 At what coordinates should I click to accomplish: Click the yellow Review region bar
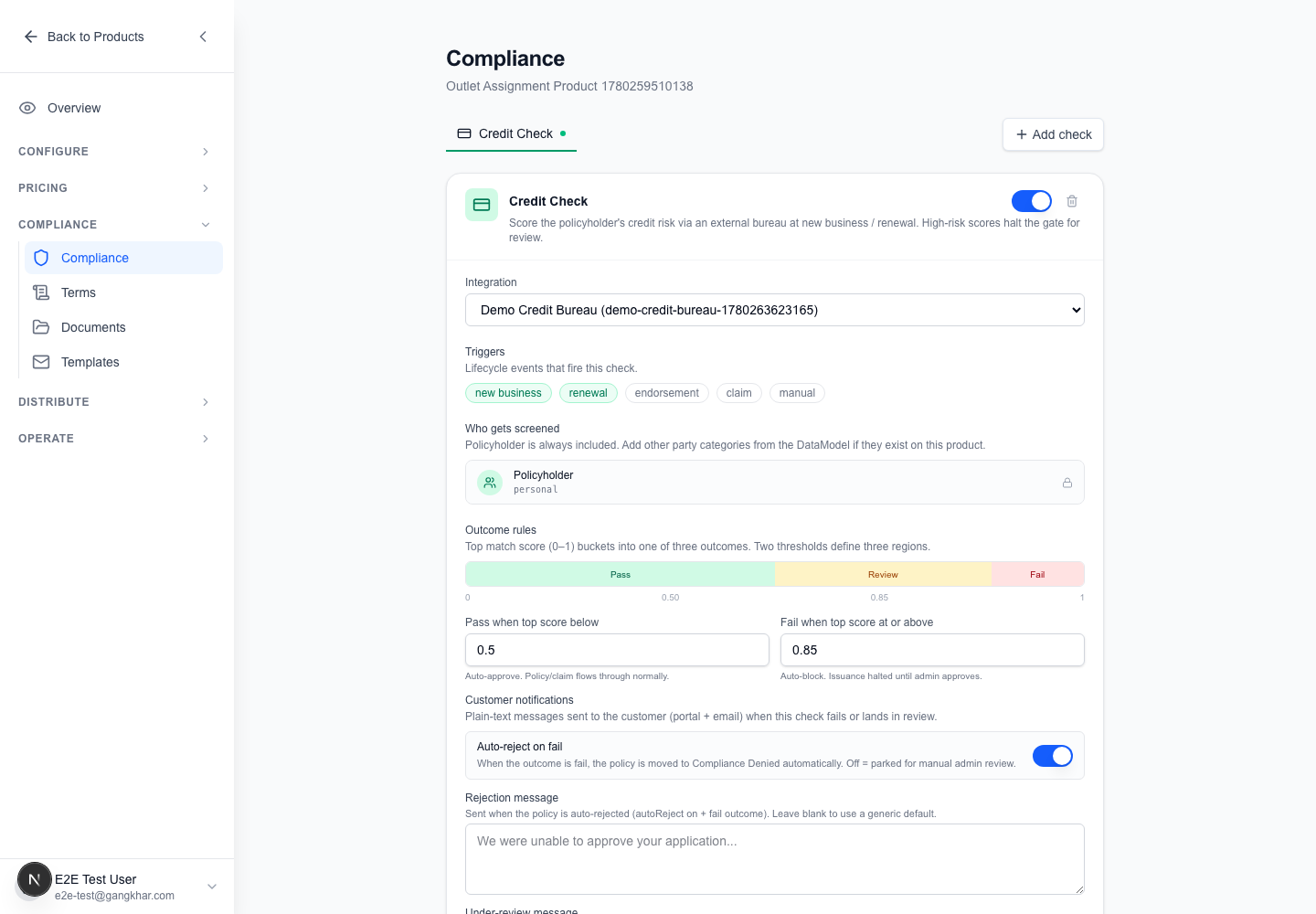tap(883, 574)
